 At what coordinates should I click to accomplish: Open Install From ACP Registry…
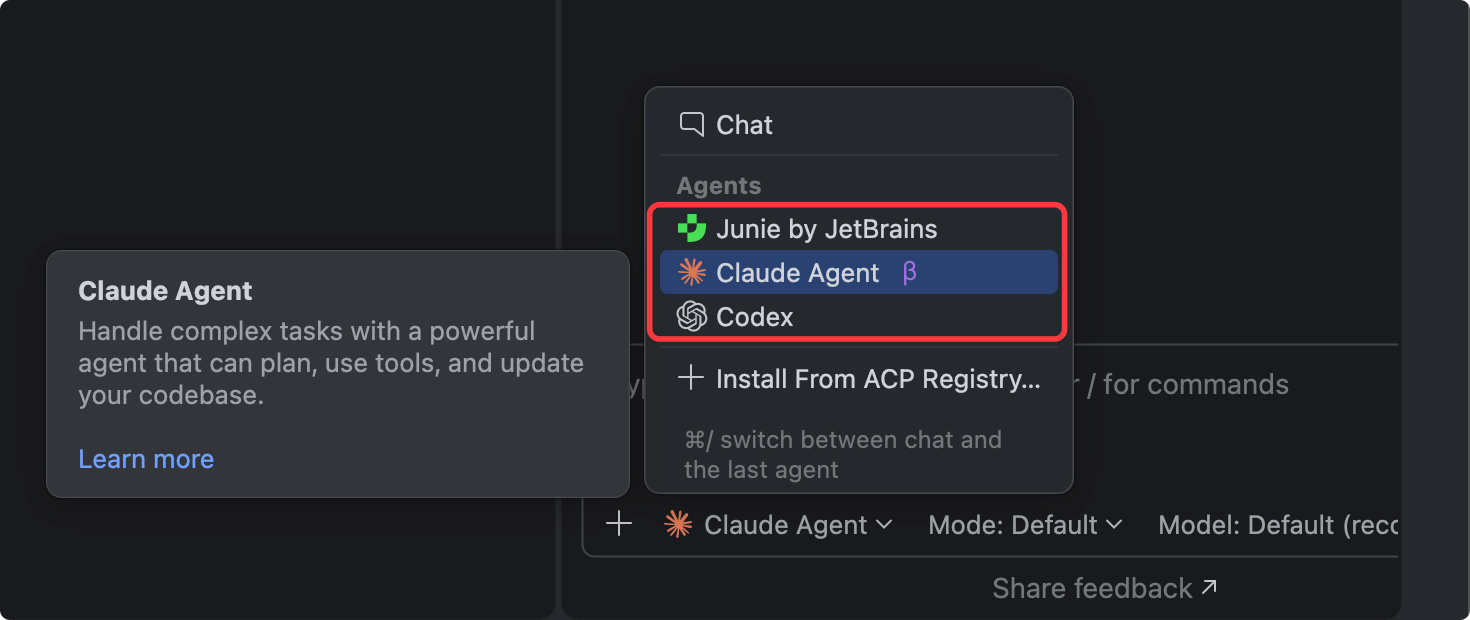[x=878, y=379]
